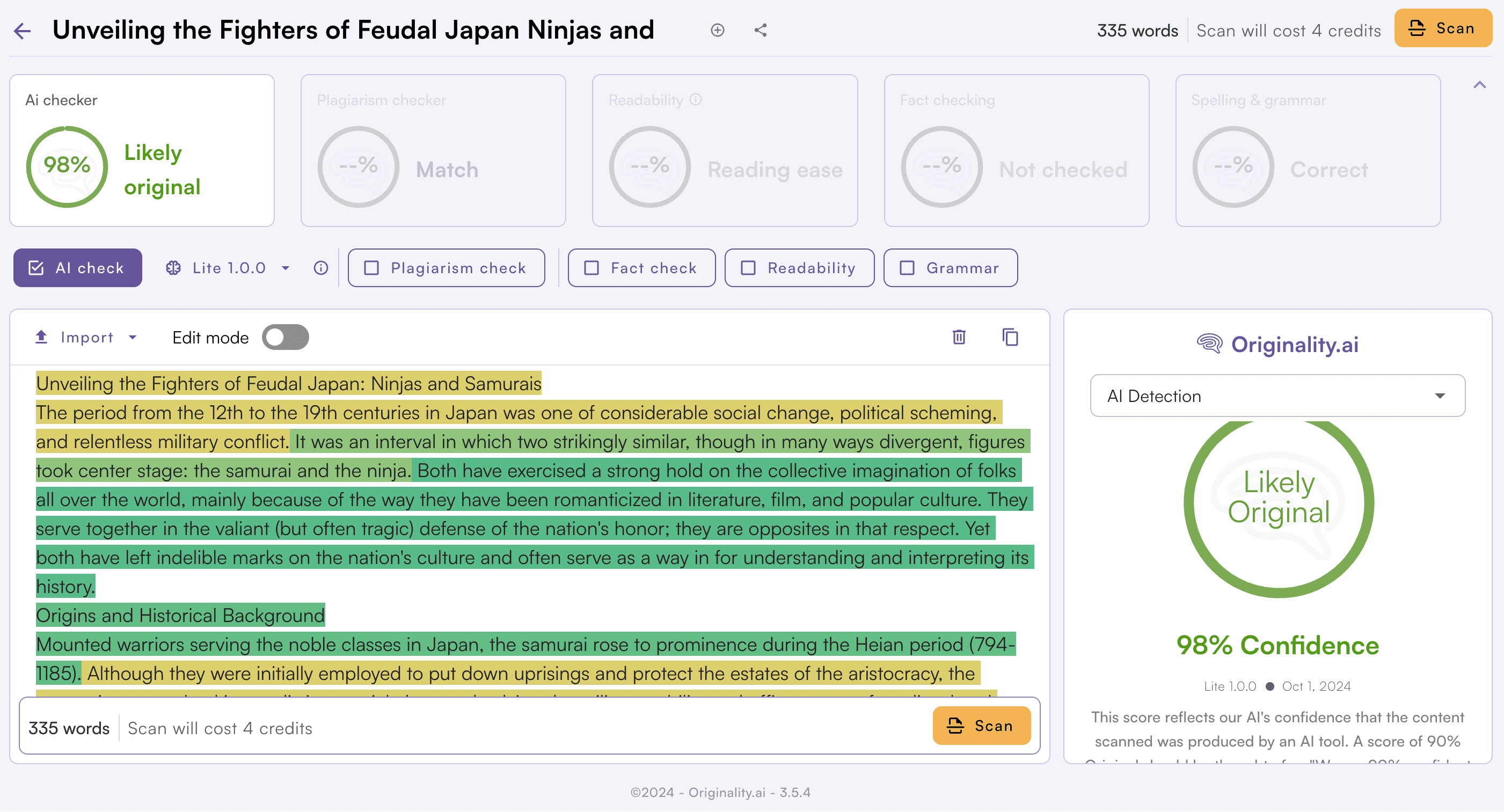1504x812 pixels.
Task: Click the info icon next to Lite 1.0.0
Action: (x=320, y=268)
